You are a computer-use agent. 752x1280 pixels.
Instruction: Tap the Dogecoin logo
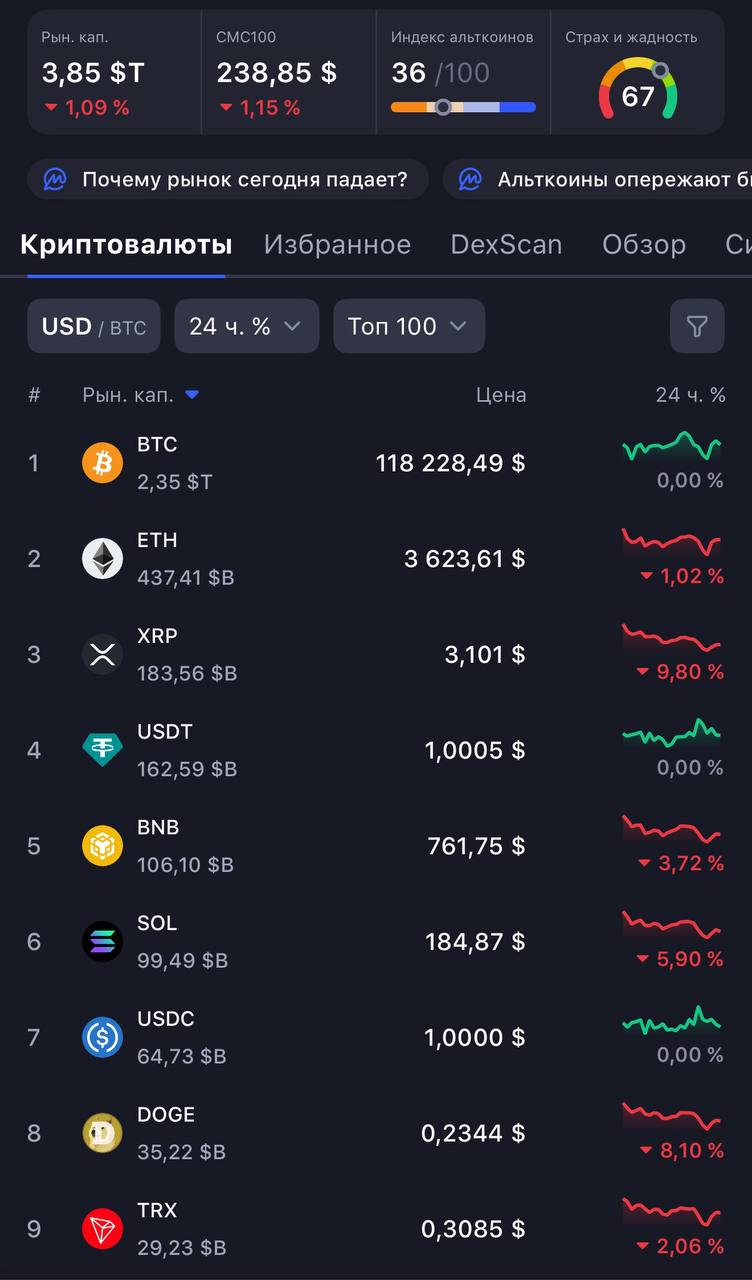[102, 1133]
